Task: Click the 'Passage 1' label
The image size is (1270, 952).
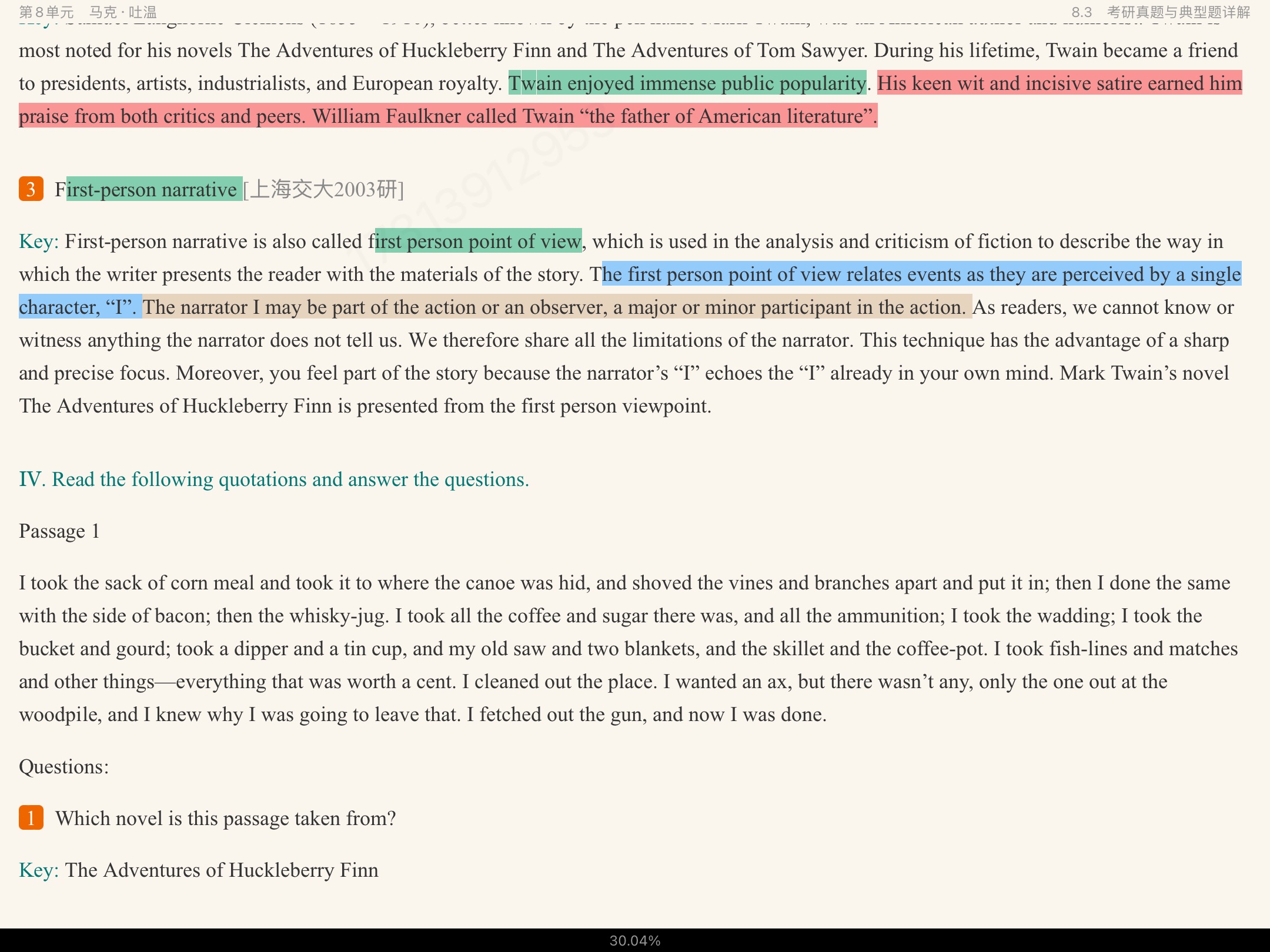Action: tap(59, 531)
